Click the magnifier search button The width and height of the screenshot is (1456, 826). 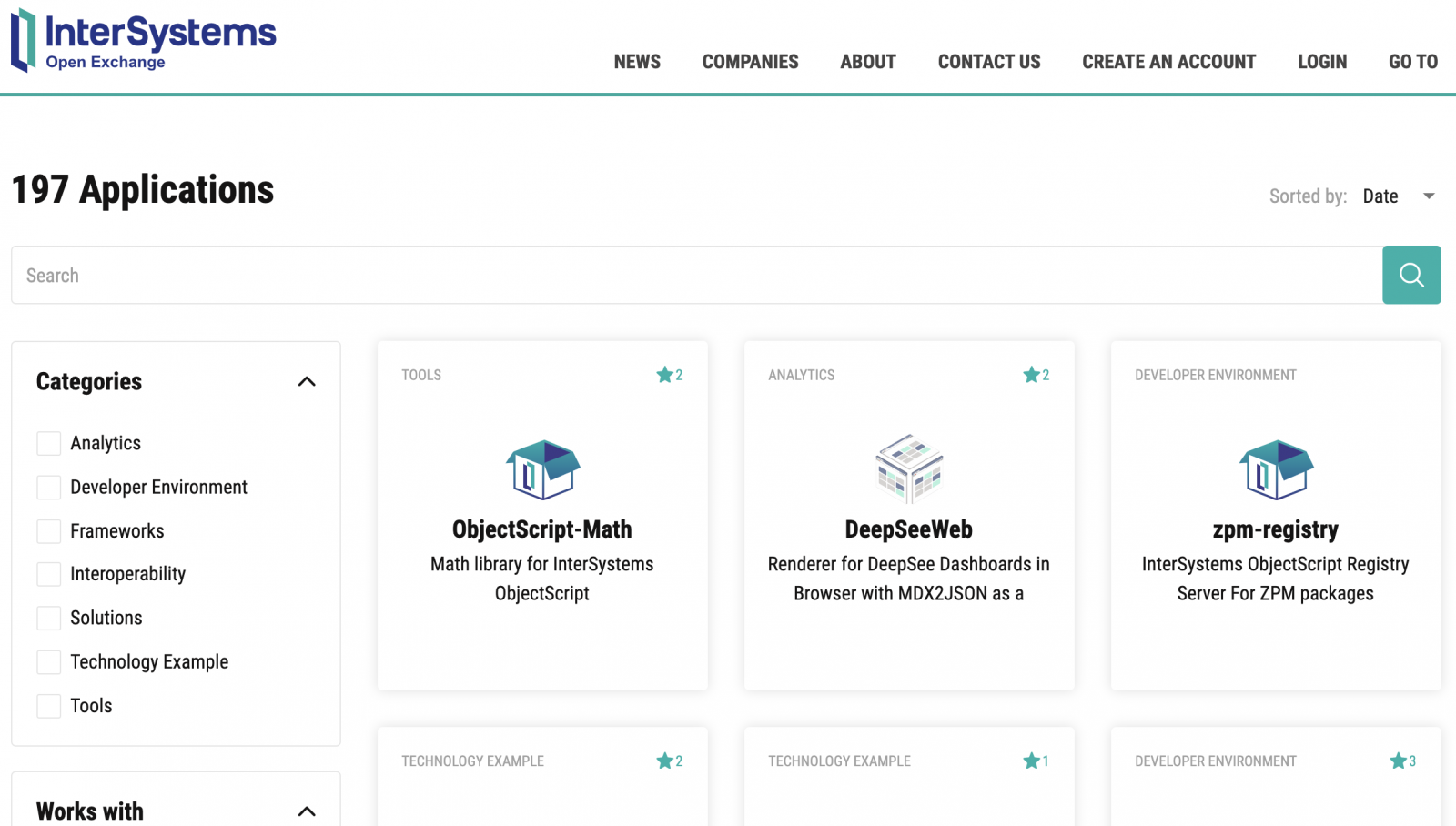tap(1411, 275)
